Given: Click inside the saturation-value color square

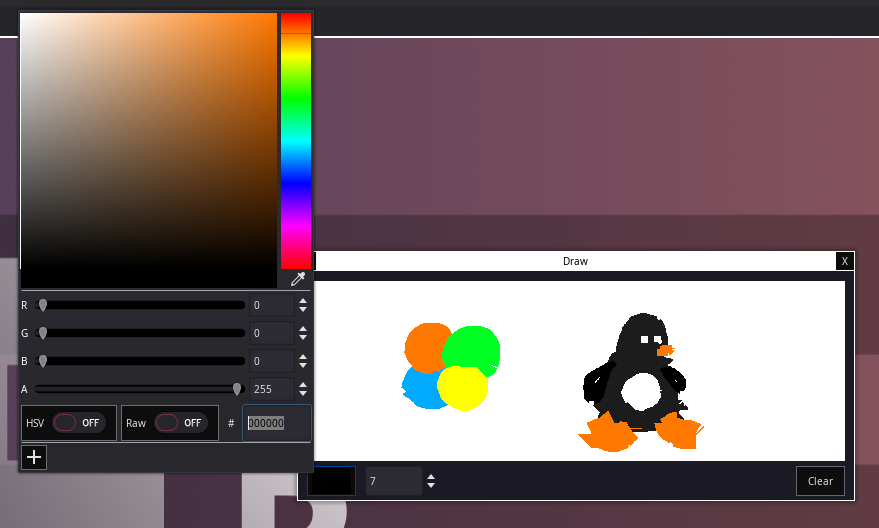Looking at the screenshot, I should click(x=149, y=150).
